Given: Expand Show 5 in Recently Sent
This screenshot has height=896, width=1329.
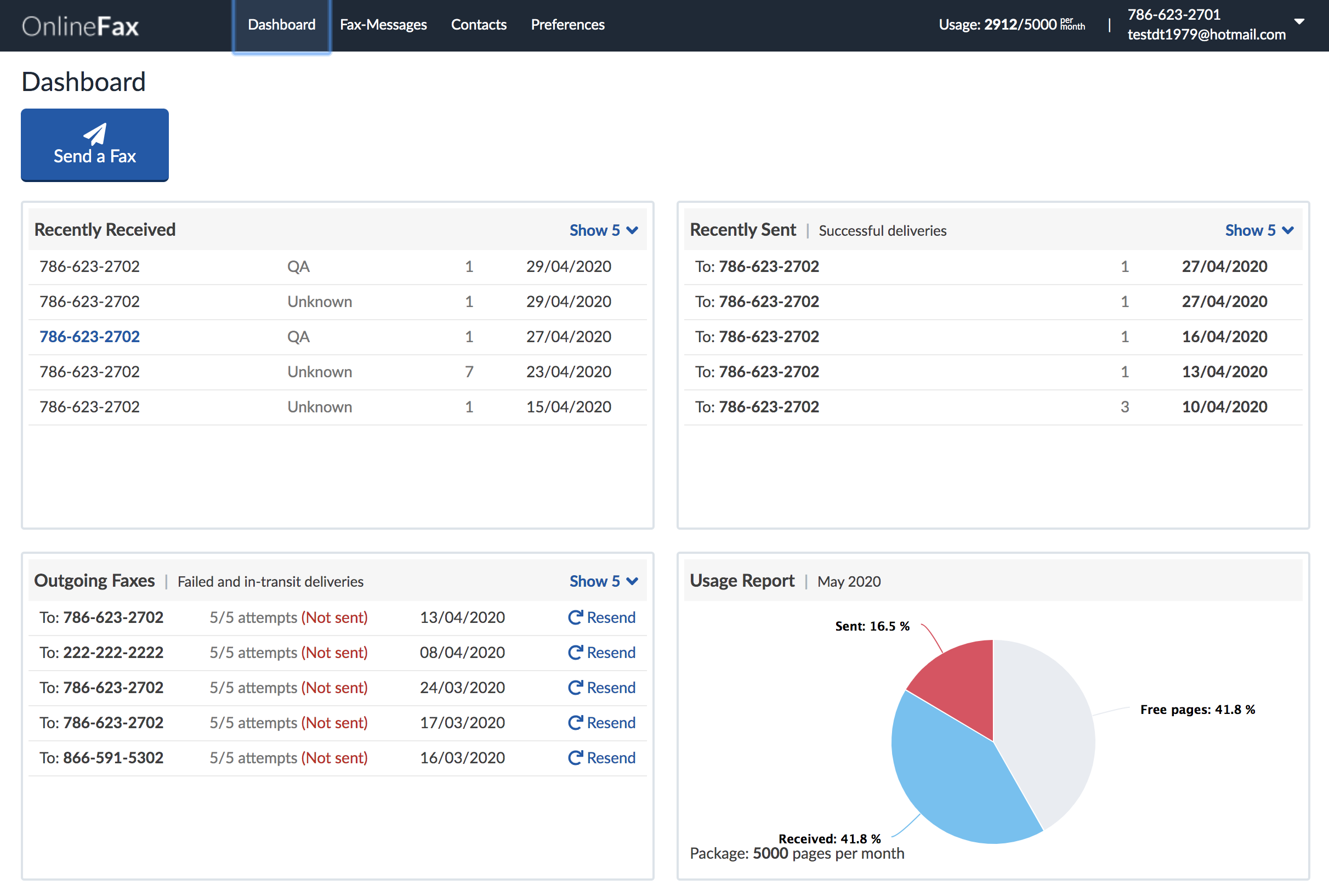Looking at the screenshot, I should (x=1259, y=230).
